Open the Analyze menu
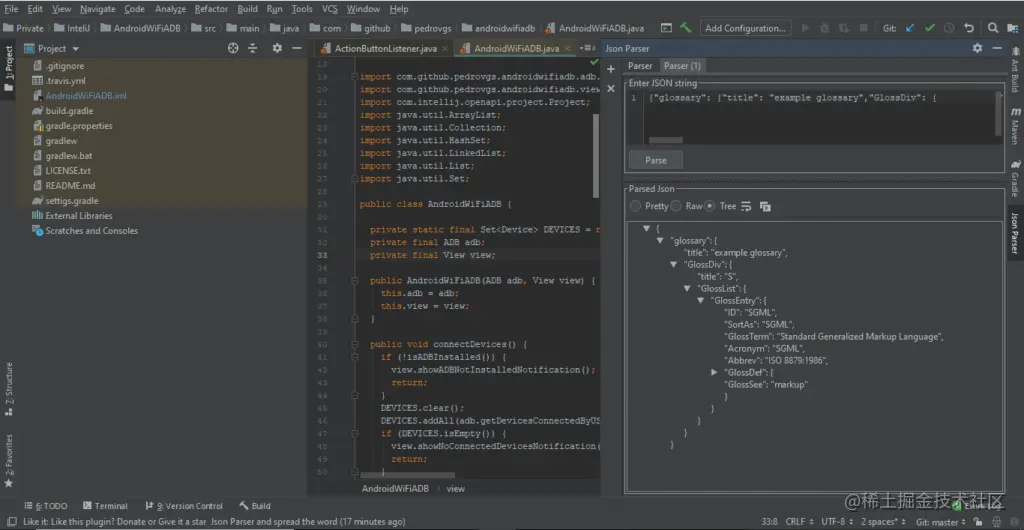Screen dimensions: 1024x530 [x=170, y=9]
